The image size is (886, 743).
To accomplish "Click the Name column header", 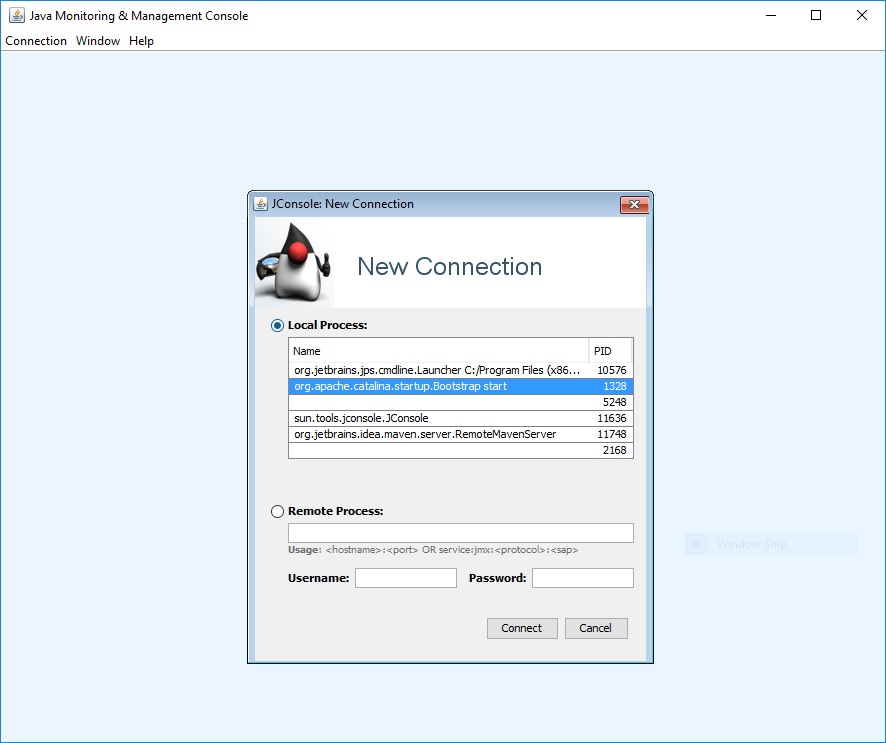I will [x=438, y=351].
